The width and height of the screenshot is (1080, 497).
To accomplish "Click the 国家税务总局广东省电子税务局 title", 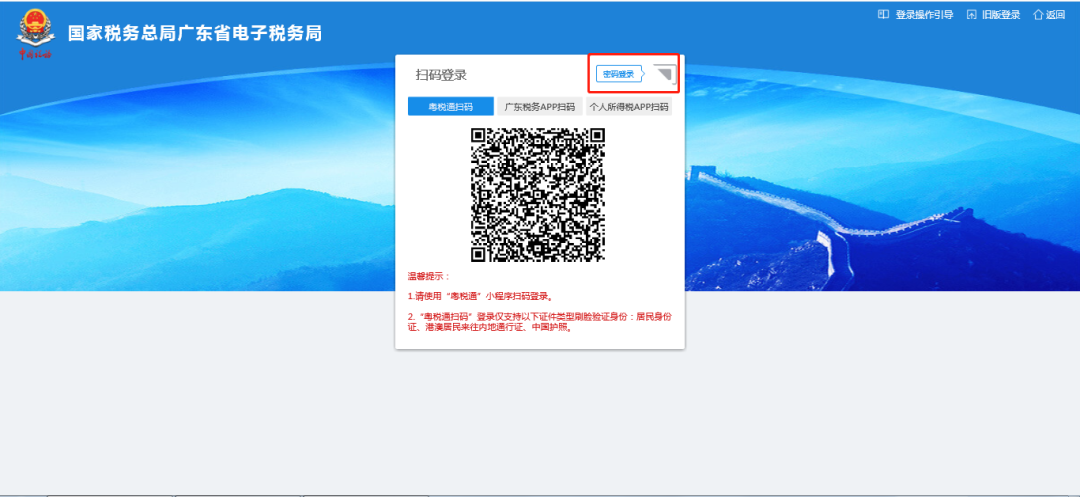I will 195,33.
